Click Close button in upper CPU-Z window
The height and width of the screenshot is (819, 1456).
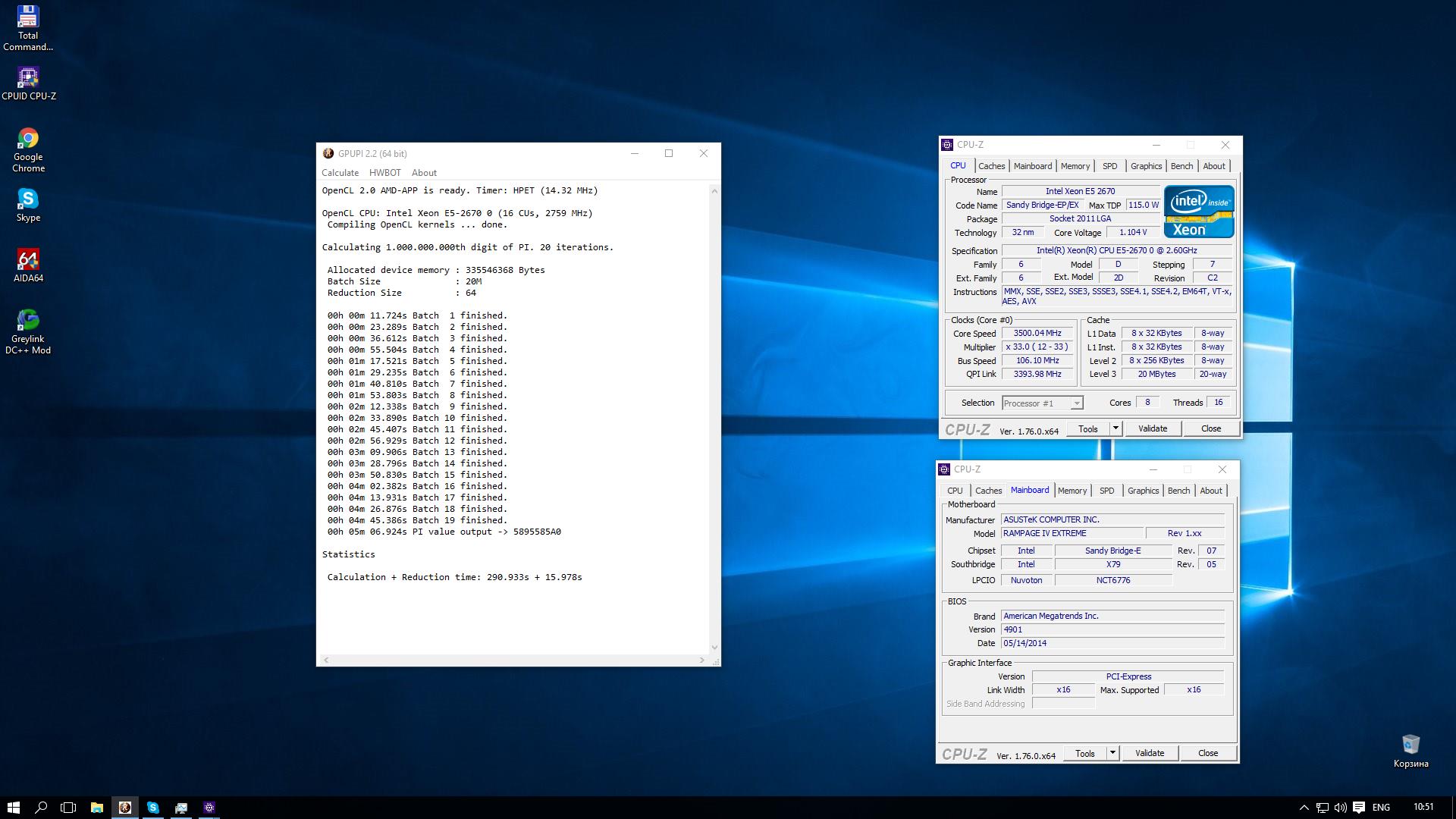tap(1211, 428)
